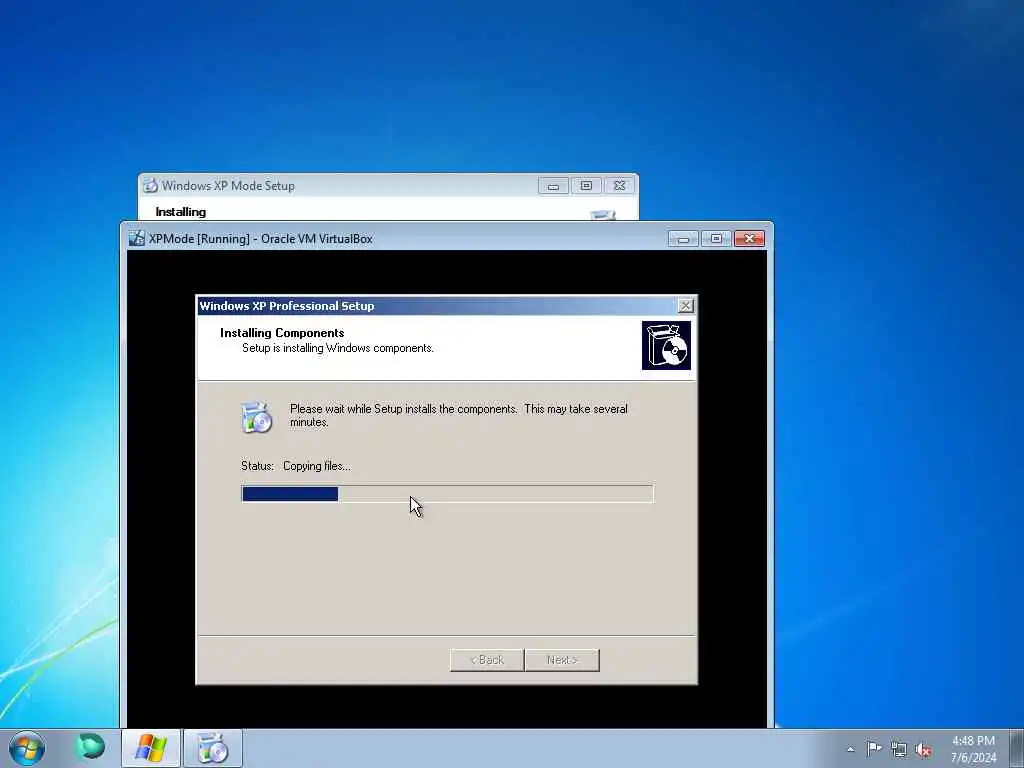Close the Windows XP Professional Setup dialog
The height and width of the screenshot is (768, 1024).
point(685,306)
